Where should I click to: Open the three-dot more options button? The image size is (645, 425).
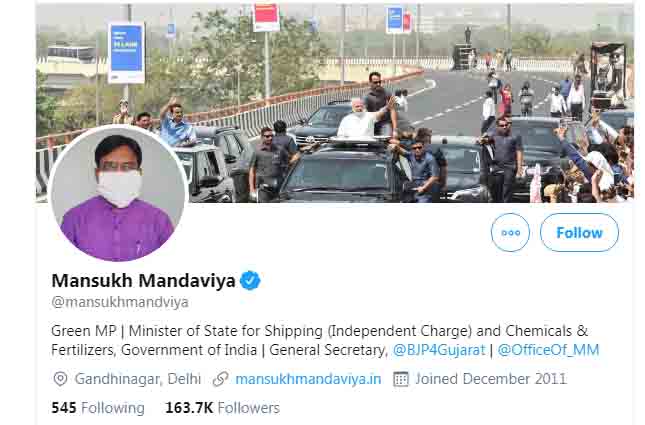point(510,232)
